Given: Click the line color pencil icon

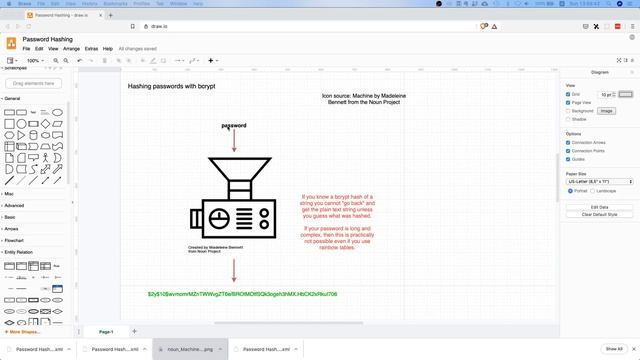Looking at the screenshot, I should [153, 60].
